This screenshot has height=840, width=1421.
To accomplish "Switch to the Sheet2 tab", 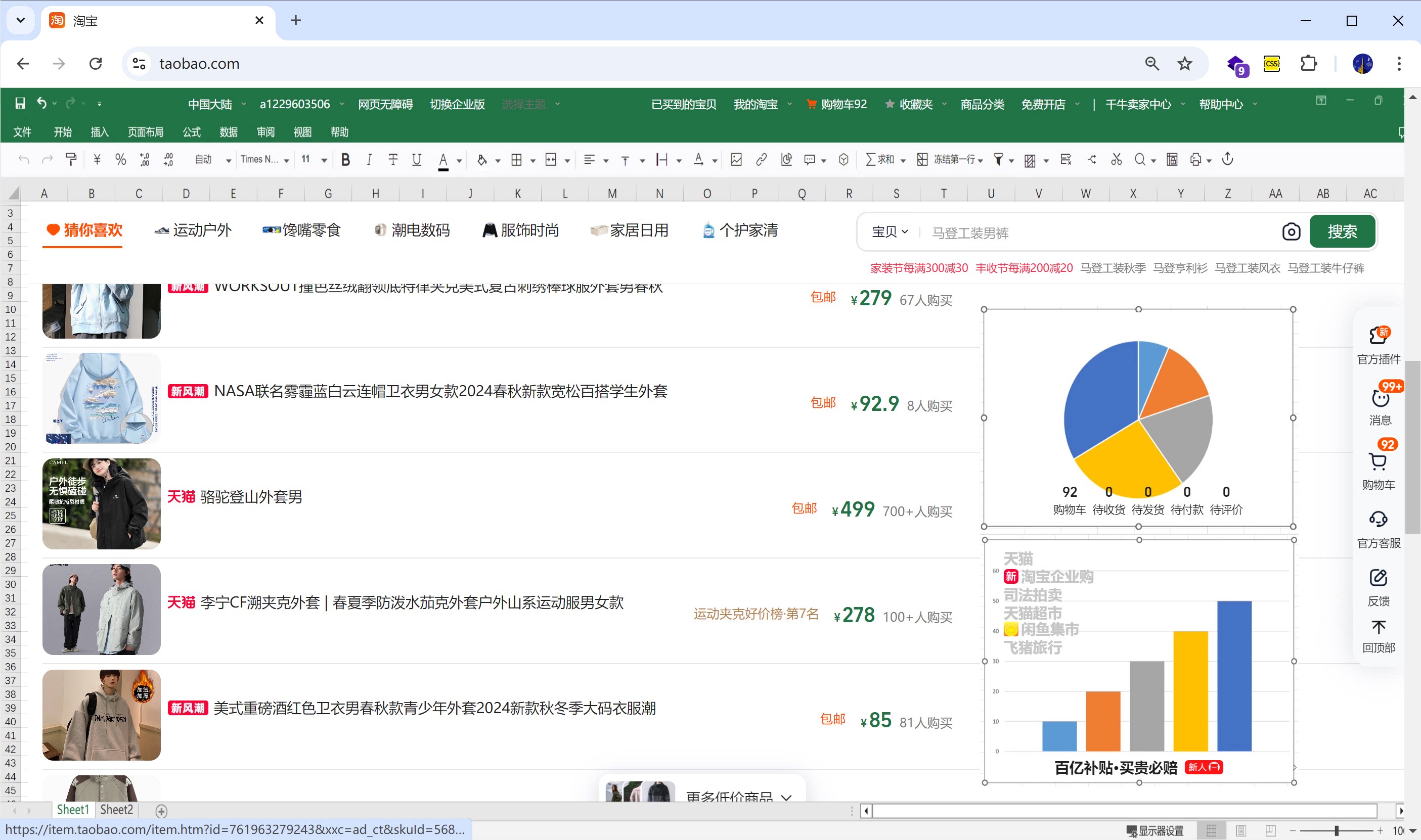I will [x=116, y=810].
